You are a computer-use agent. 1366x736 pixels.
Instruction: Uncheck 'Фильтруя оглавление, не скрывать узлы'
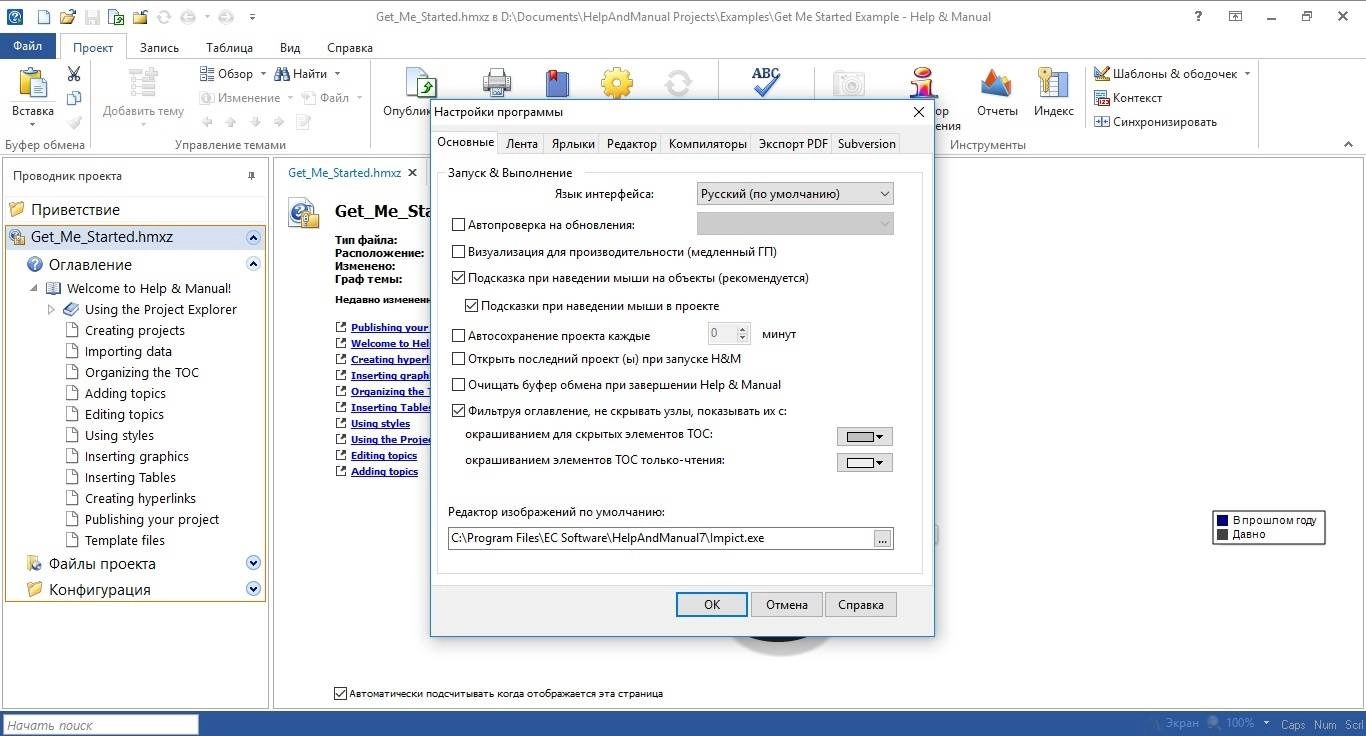[459, 411]
